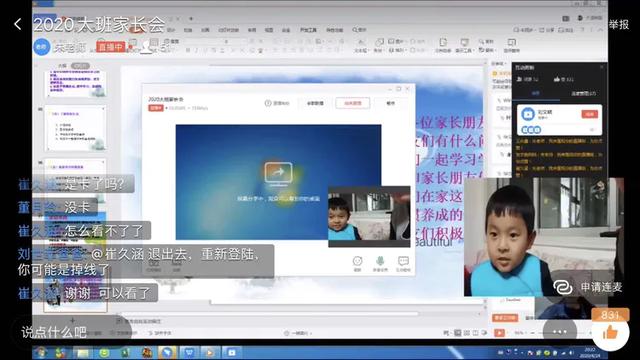640x360 pixels.
Task: Tap 申请连麦 to request mic link
Action: pos(601,287)
